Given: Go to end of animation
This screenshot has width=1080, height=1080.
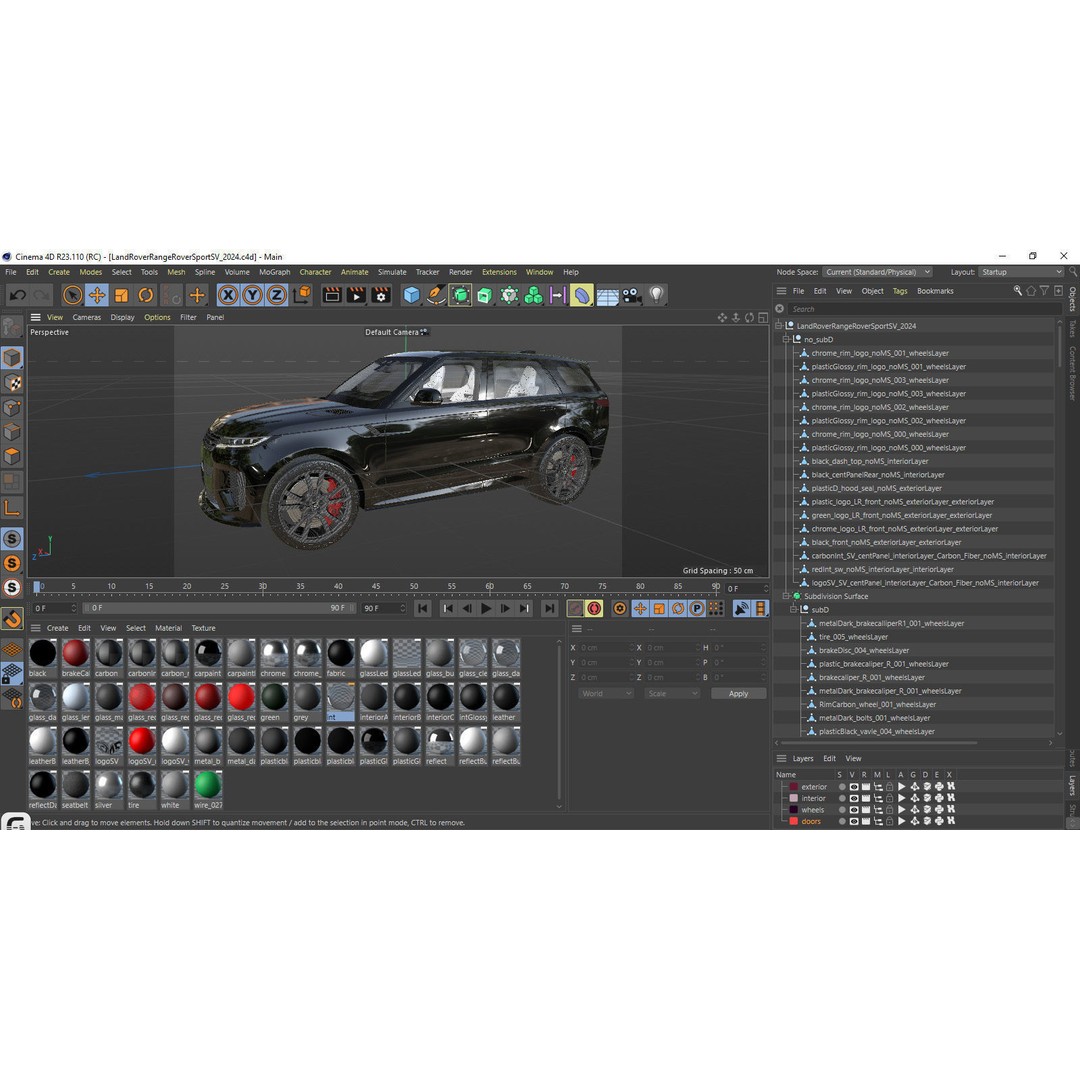Looking at the screenshot, I should pyautogui.click(x=549, y=609).
